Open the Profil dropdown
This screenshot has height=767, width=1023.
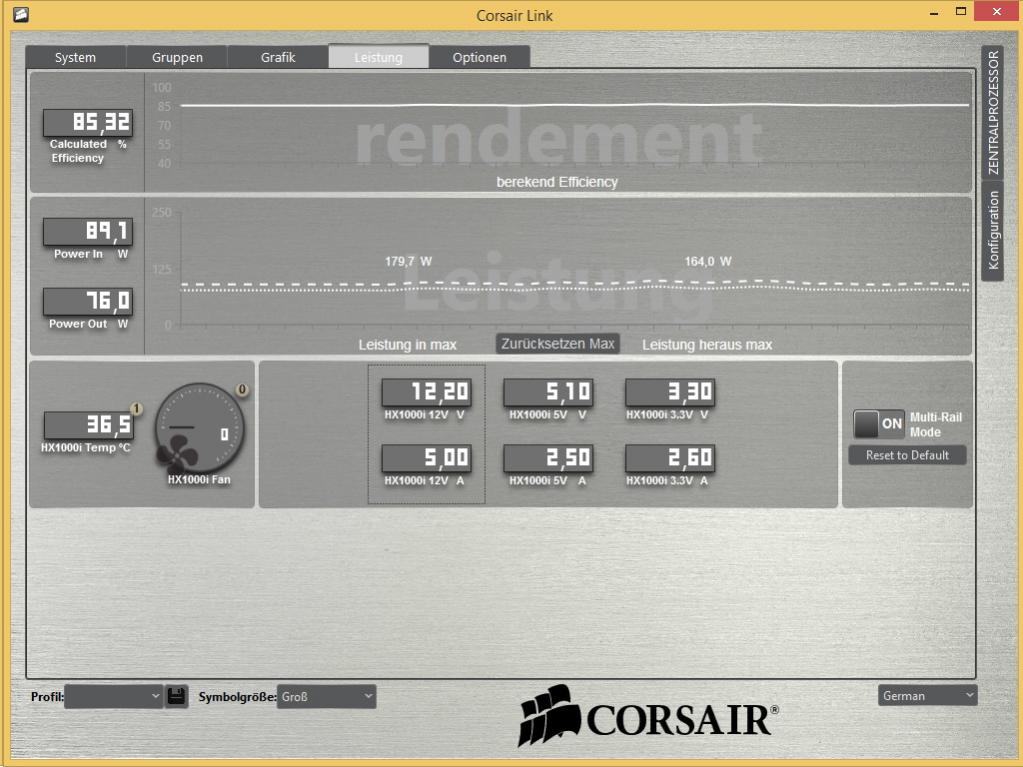coord(114,696)
